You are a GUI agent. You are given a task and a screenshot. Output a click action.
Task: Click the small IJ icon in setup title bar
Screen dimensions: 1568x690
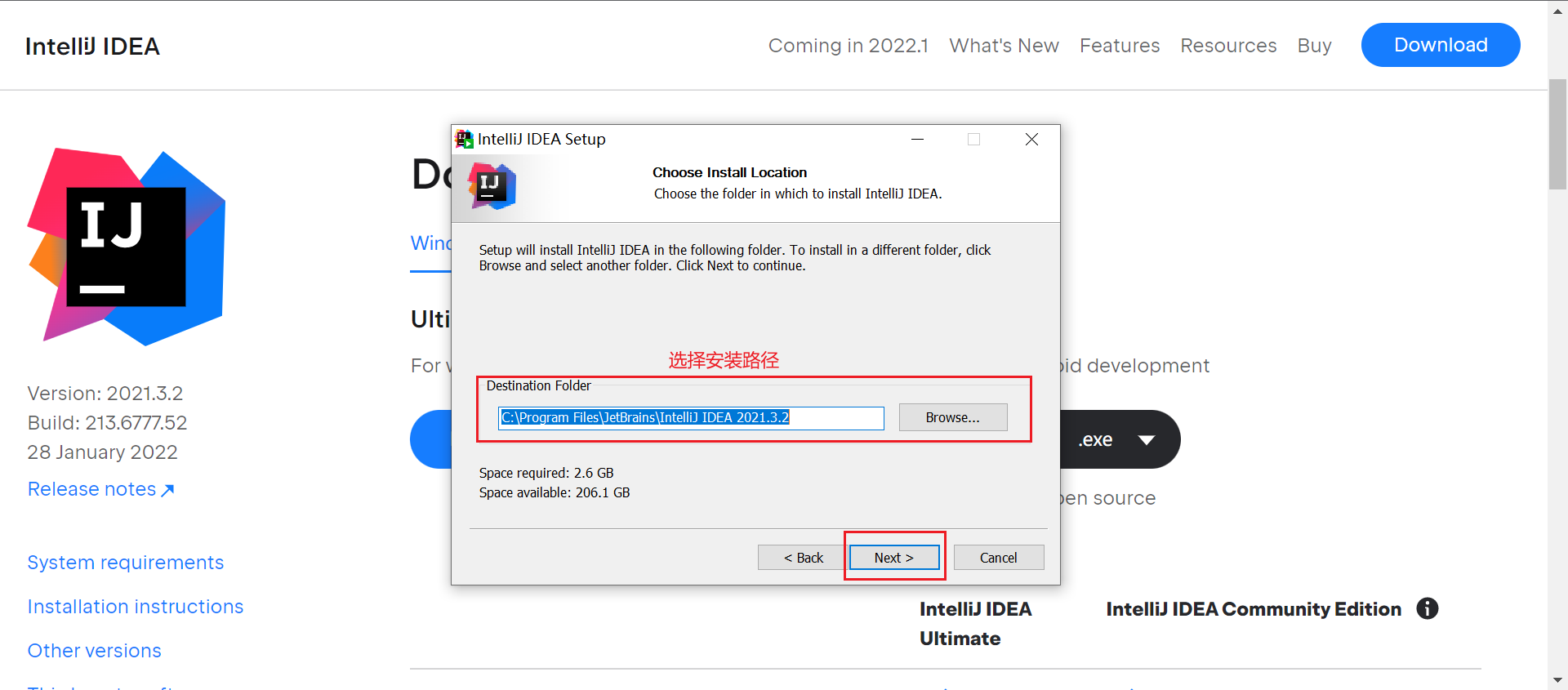[464, 140]
